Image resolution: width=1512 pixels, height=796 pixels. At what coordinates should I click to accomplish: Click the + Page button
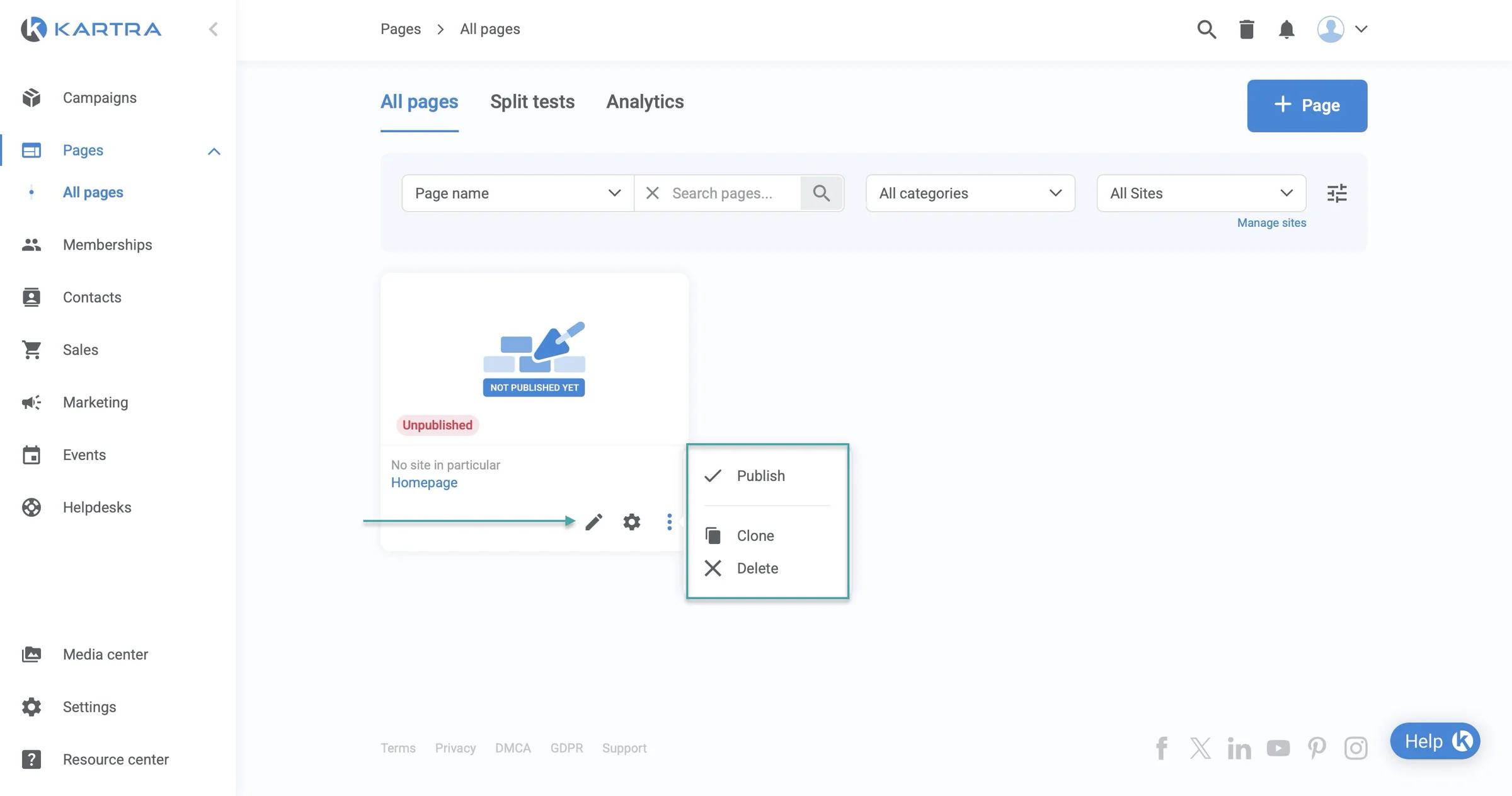click(1307, 106)
